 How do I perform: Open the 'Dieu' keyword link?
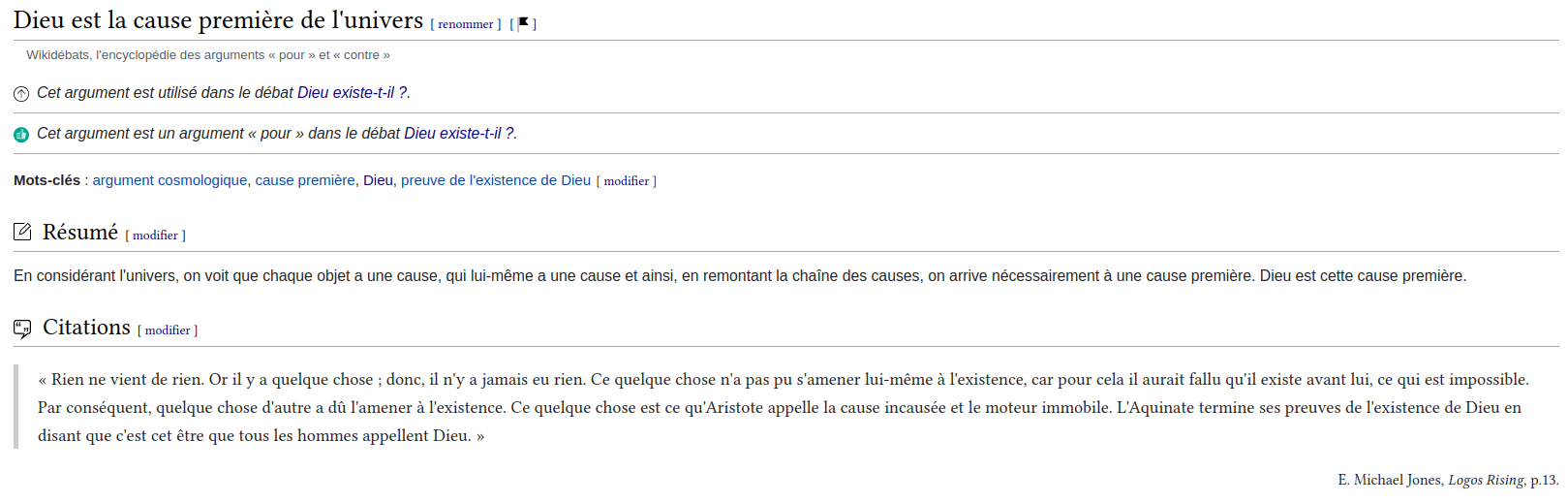click(x=378, y=180)
